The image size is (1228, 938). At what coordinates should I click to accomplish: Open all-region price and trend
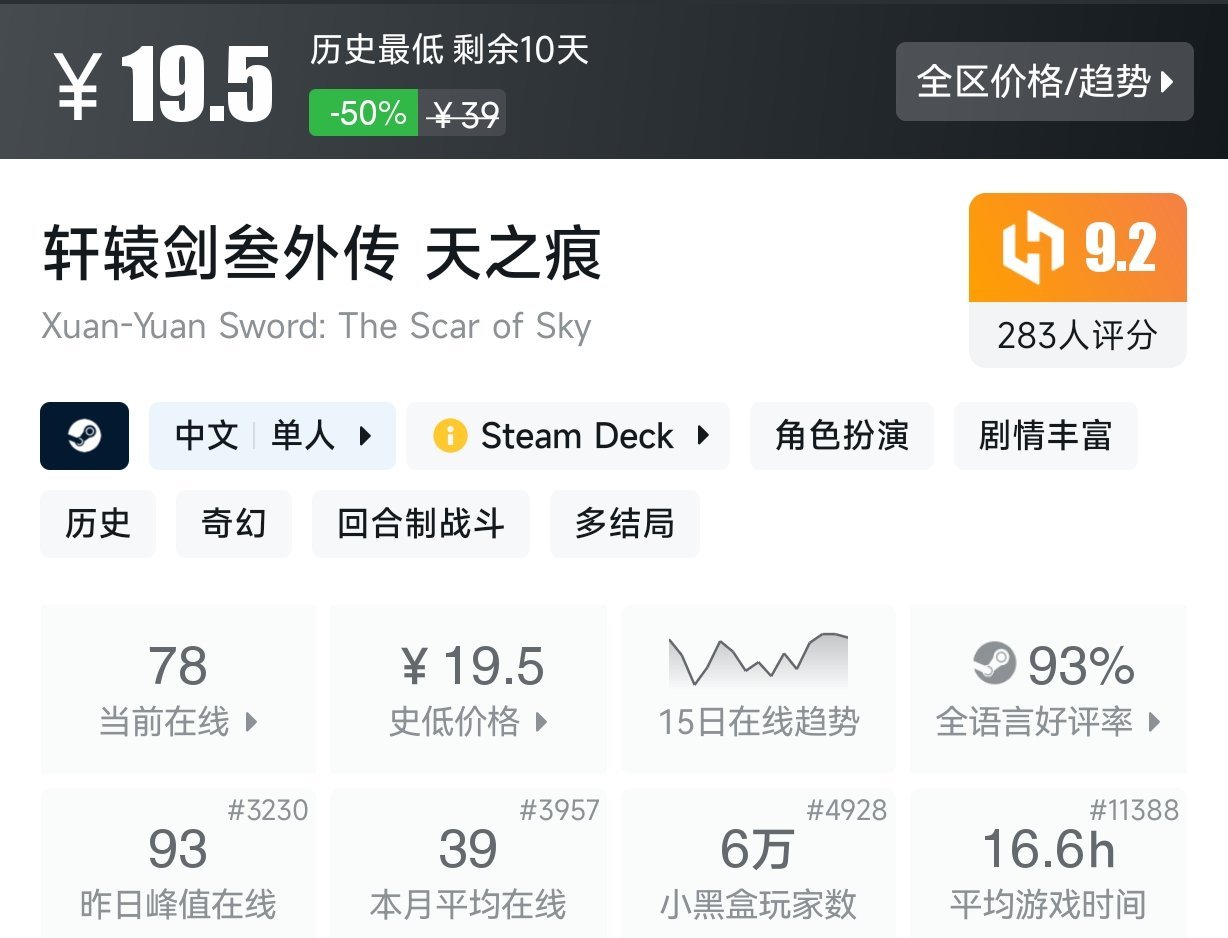tap(1044, 82)
